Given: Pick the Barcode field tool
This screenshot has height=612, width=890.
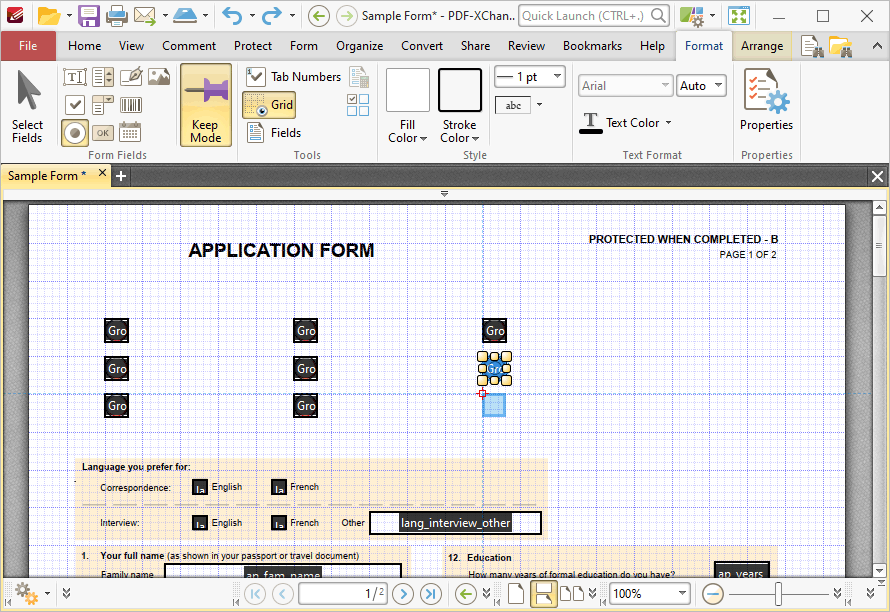Looking at the screenshot, I should (131, 105).
